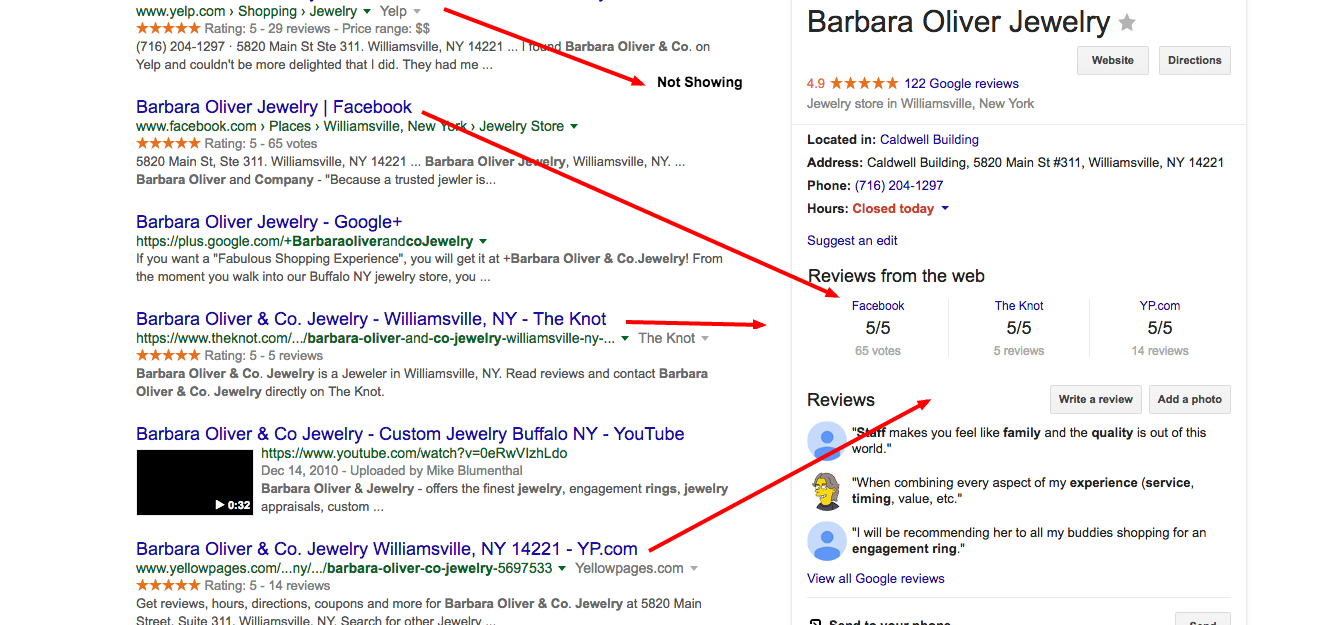
Task: Click Write a review button
Action: point(1096,399)
